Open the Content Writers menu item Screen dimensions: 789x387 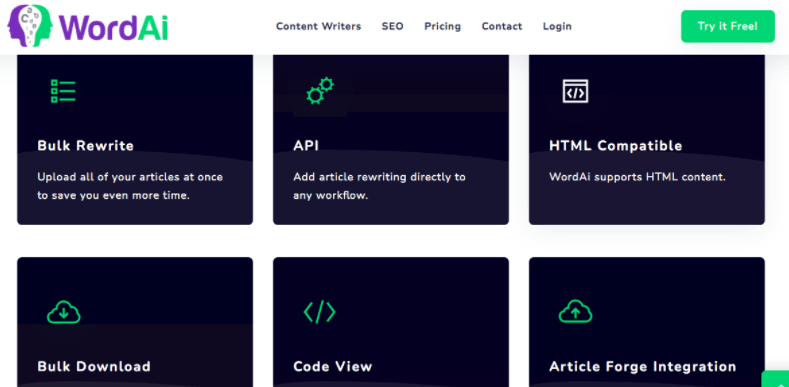tap(319, 26)
